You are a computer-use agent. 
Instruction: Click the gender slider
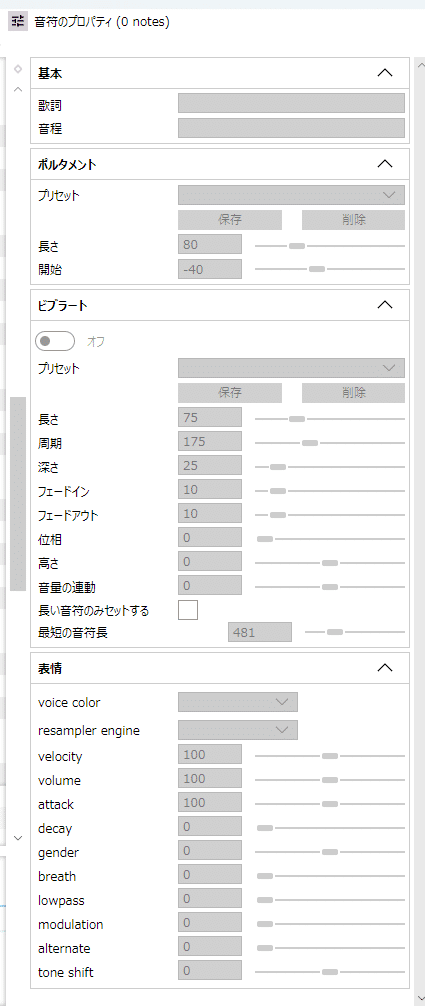330,852
